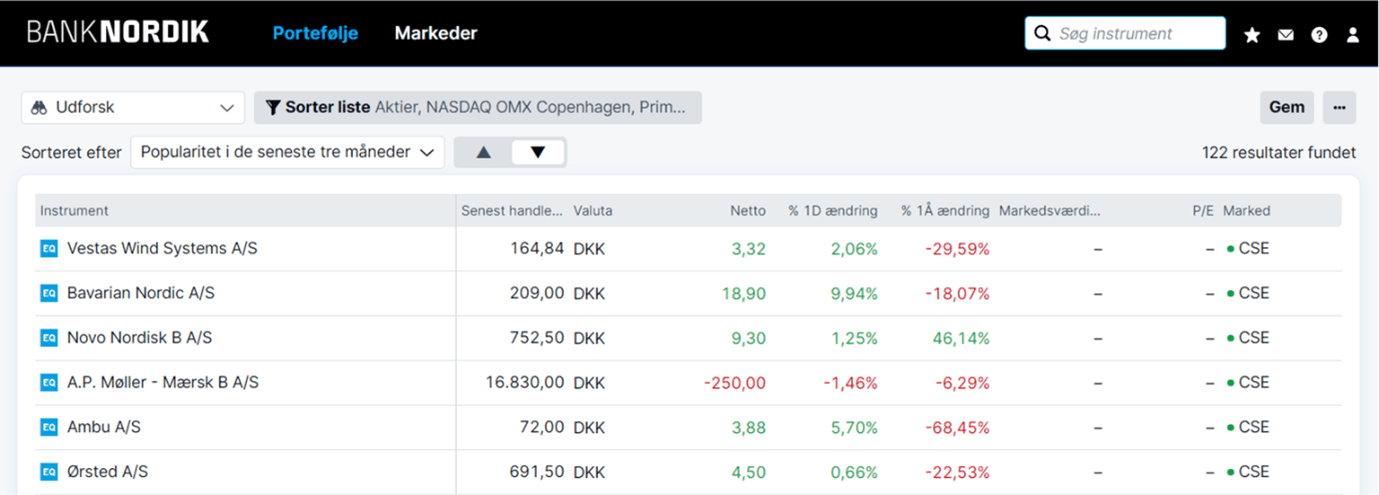Open the messages envelope icon

pyautogui.click(x=1286, y=35)
